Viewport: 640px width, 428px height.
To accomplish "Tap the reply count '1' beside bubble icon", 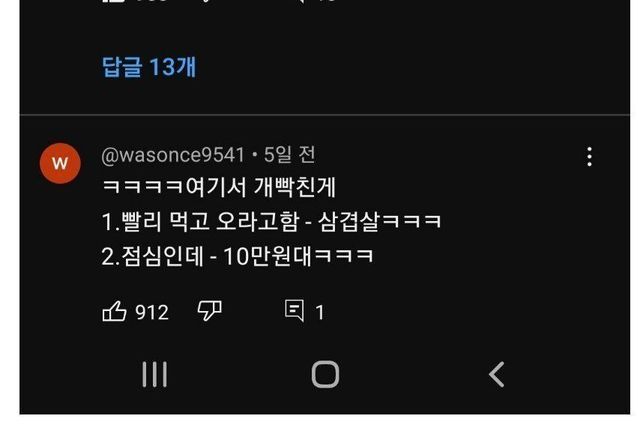I will pyautogui.click(x=320, y=313).
